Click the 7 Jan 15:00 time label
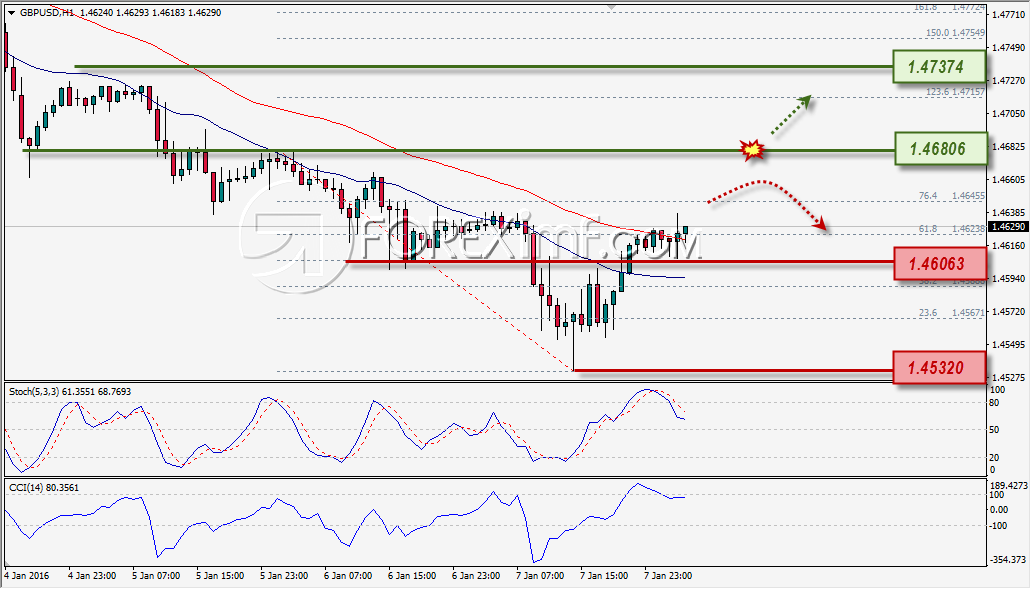The image size is (1031, 589). [x=604, y=576]
